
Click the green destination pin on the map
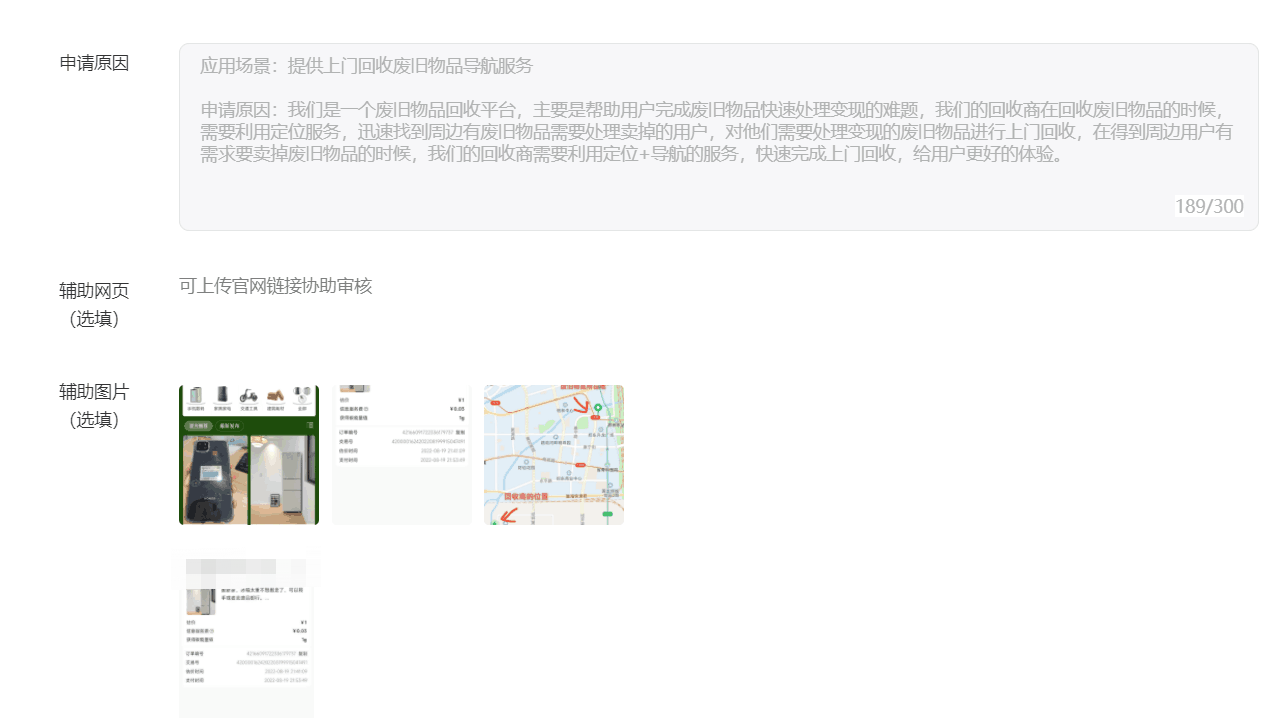598,408
